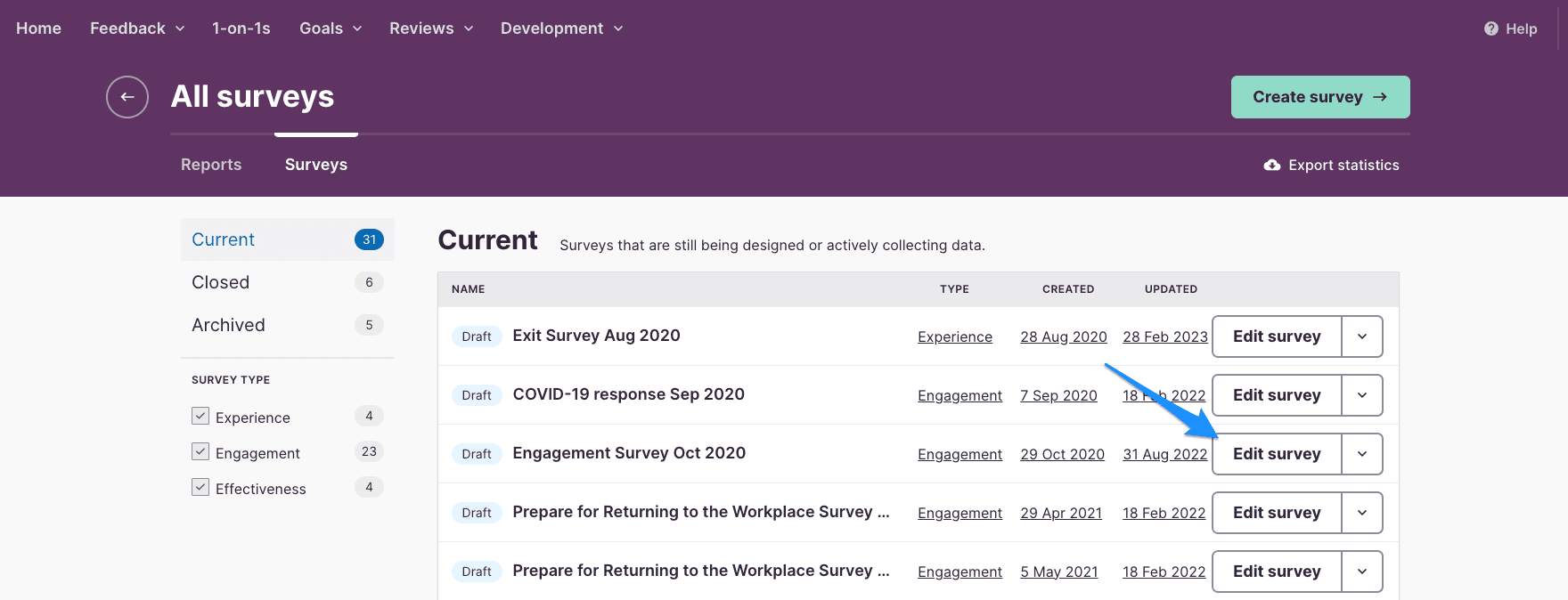This screenshot has height=600, width=1568.
Task: Click Edit survey for COVID-19 response Sep 2020
Action: [x=1277, y=395]
